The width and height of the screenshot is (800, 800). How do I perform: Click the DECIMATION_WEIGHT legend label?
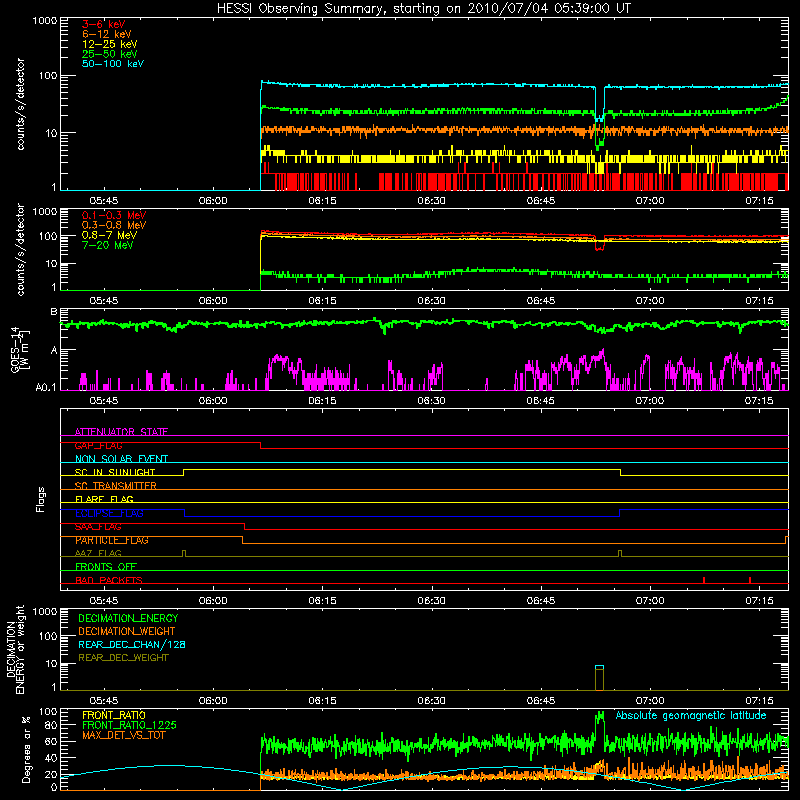pyautogui.click(x=127, y=631)
